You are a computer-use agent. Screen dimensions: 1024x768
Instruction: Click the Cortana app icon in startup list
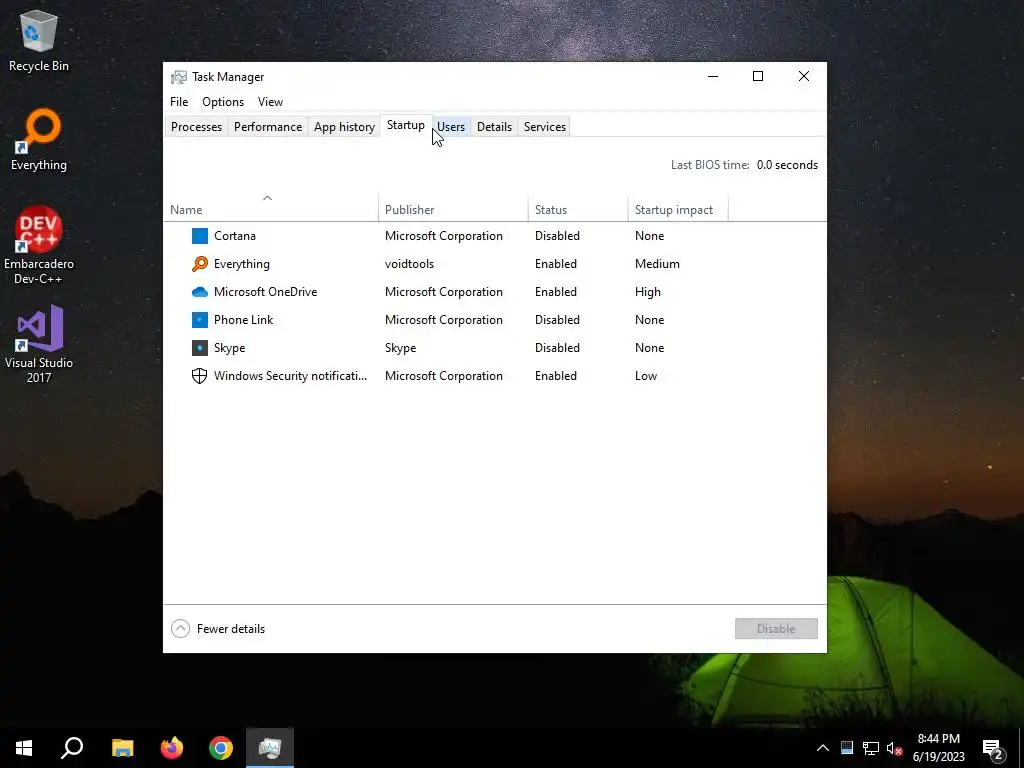[200, 236]
